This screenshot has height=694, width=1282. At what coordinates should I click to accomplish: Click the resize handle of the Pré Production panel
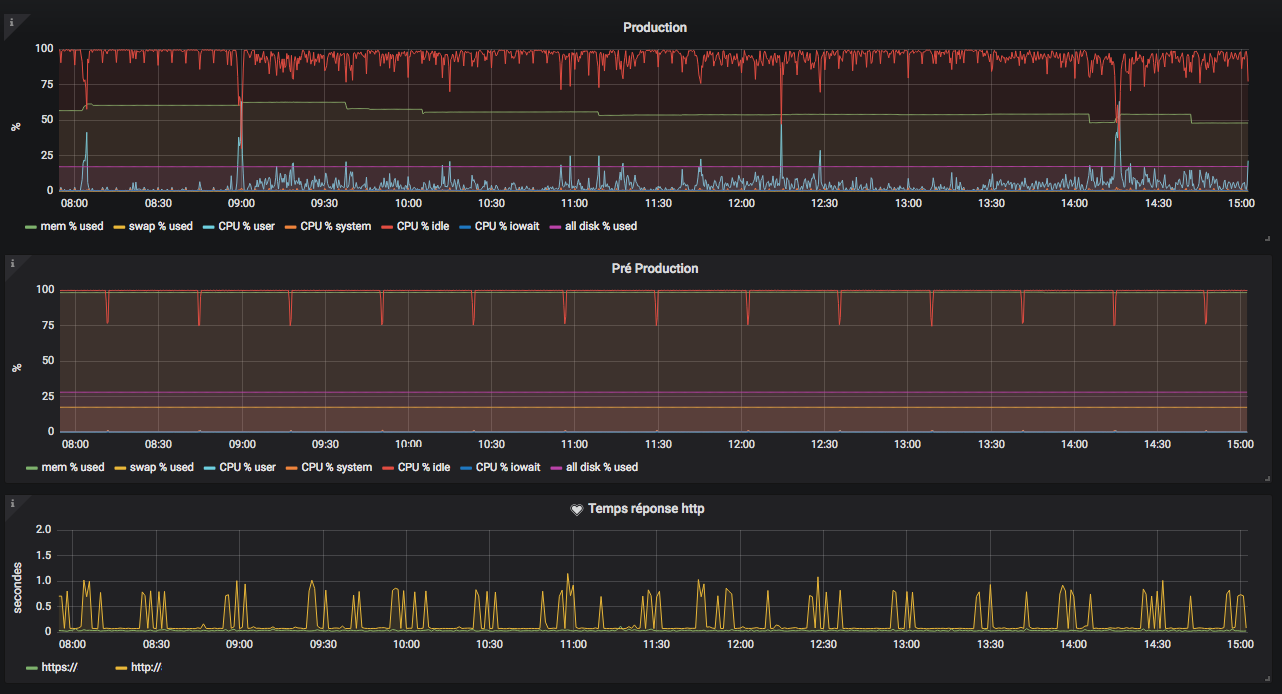pos(1267,478)
